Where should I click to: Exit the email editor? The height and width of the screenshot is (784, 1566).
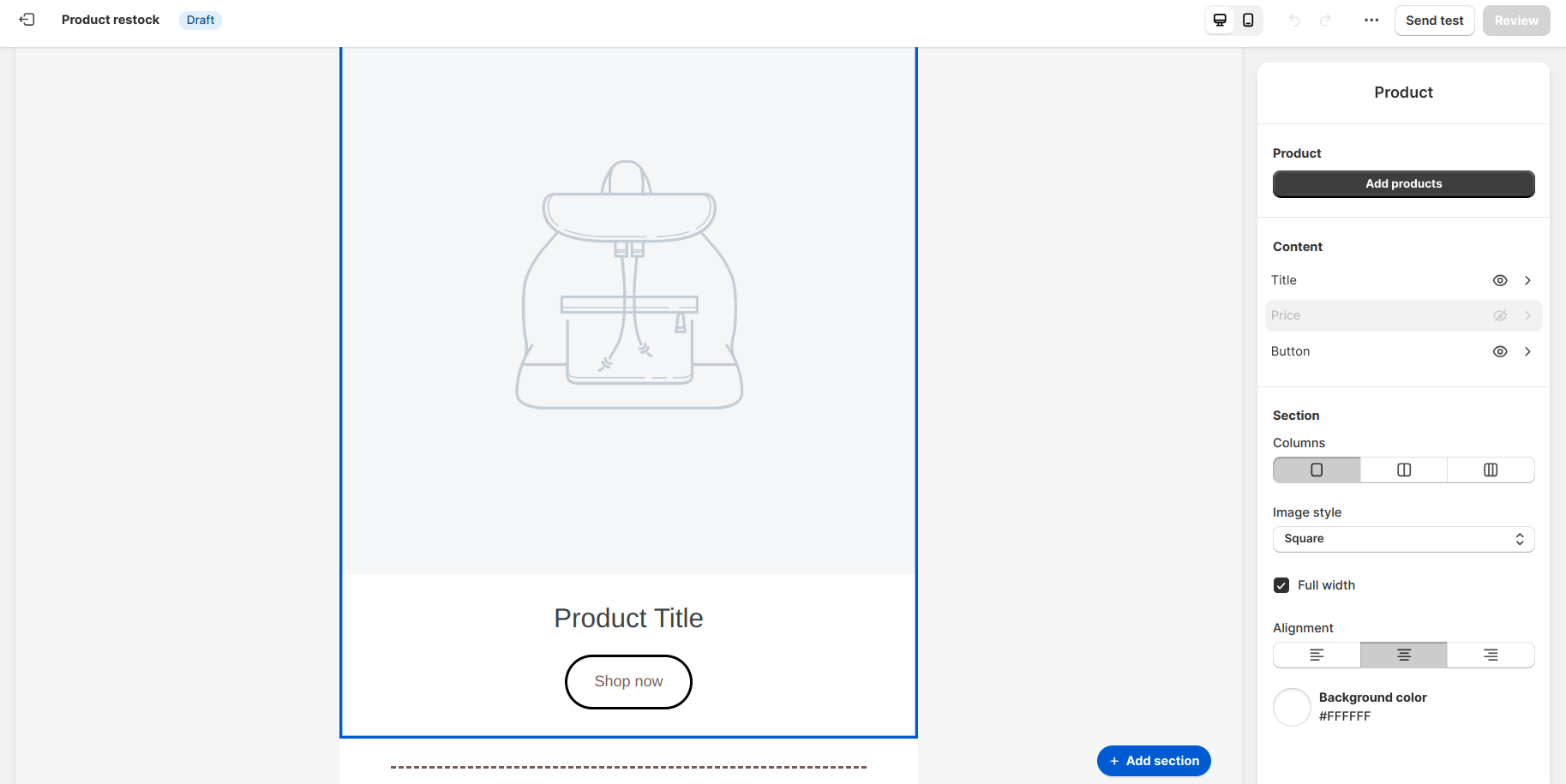pos(27,19)
